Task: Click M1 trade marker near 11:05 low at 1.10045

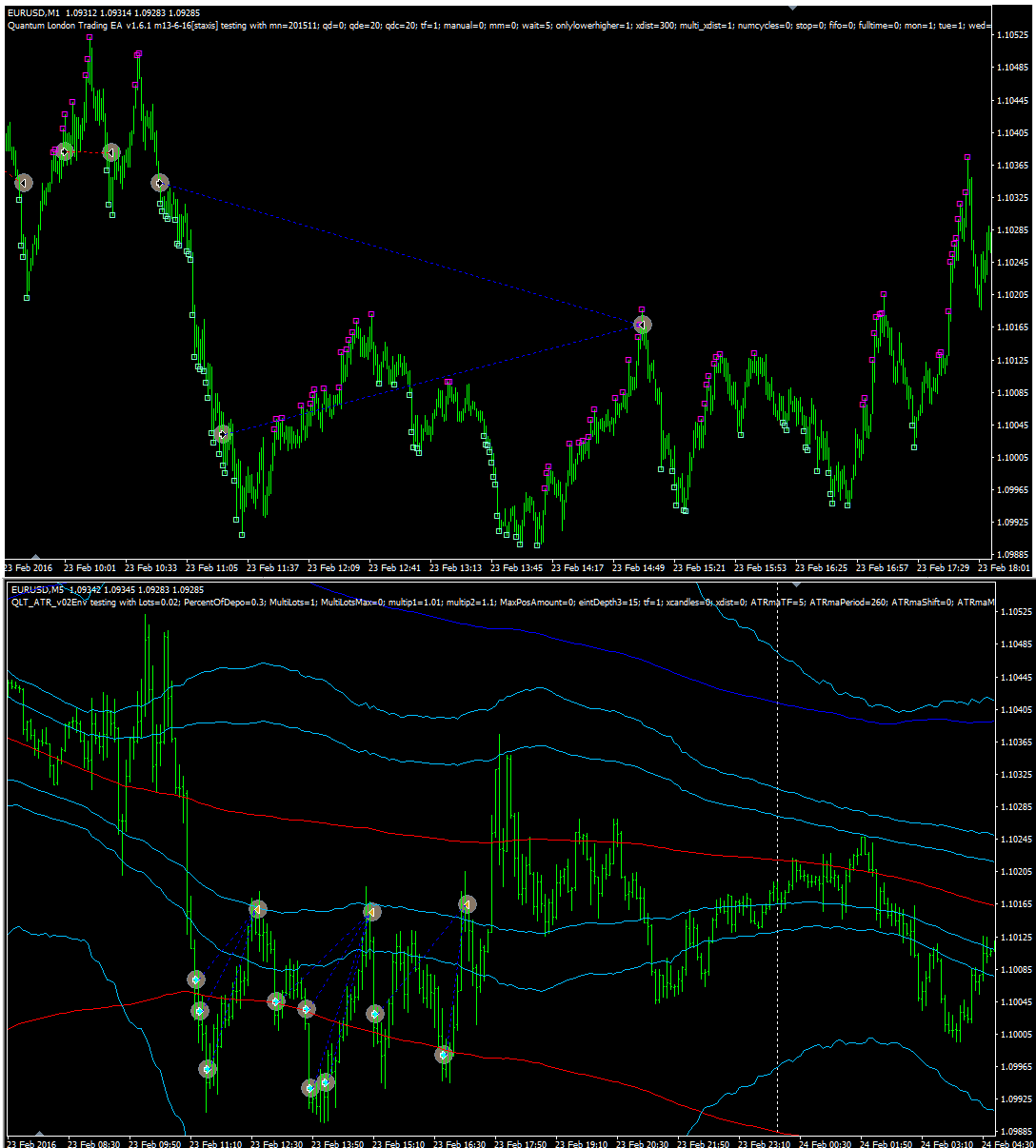Action: 222,434
